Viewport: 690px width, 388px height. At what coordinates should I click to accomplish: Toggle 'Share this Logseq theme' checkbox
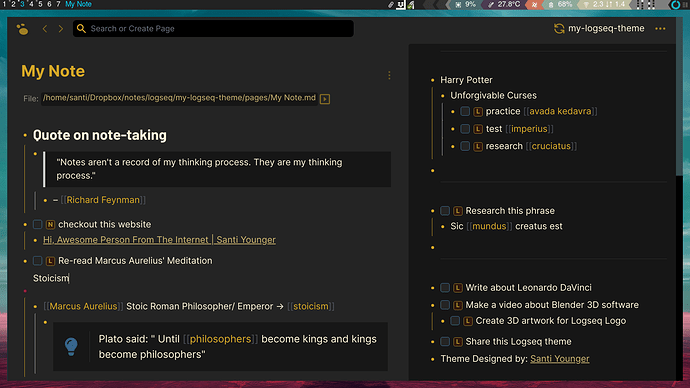coord(445,341)
